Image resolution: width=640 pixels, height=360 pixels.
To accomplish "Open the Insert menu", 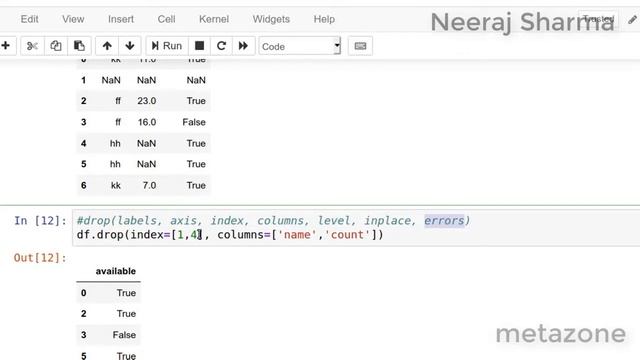I will pyautogui.click(x=121, y=19).
